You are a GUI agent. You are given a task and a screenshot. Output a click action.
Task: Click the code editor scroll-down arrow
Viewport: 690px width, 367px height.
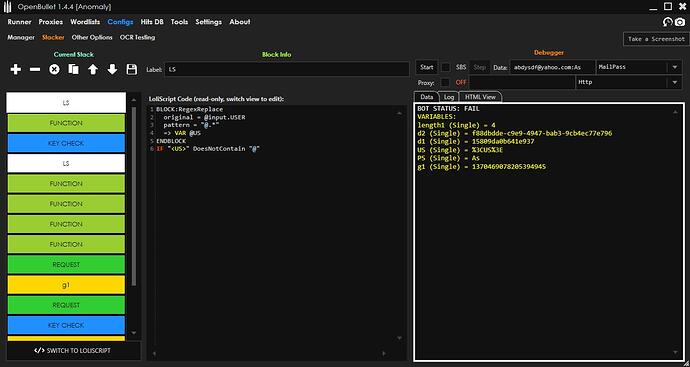[x=400, y=338]
